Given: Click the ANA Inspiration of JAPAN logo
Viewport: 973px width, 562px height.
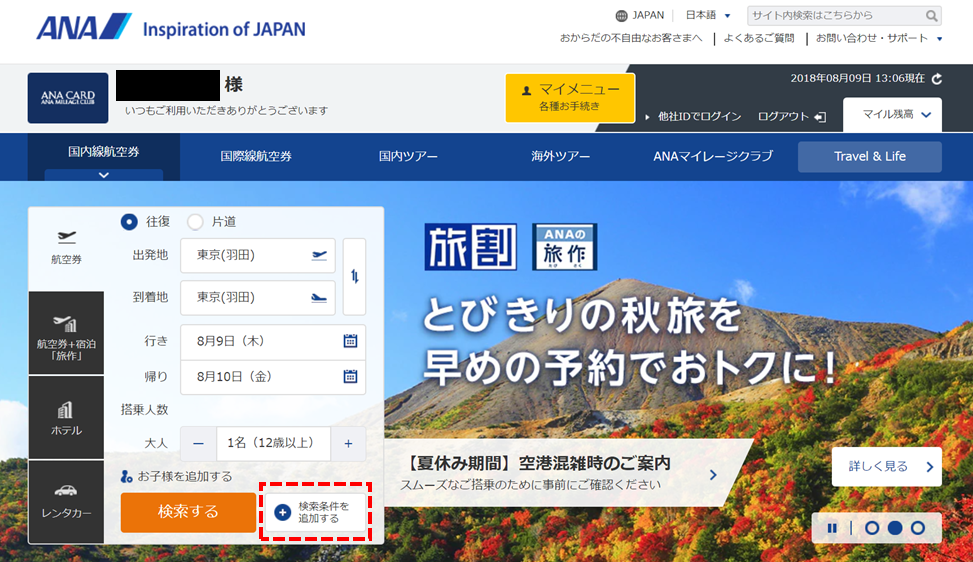Looking at the screenshot, I should coord(171,27).
